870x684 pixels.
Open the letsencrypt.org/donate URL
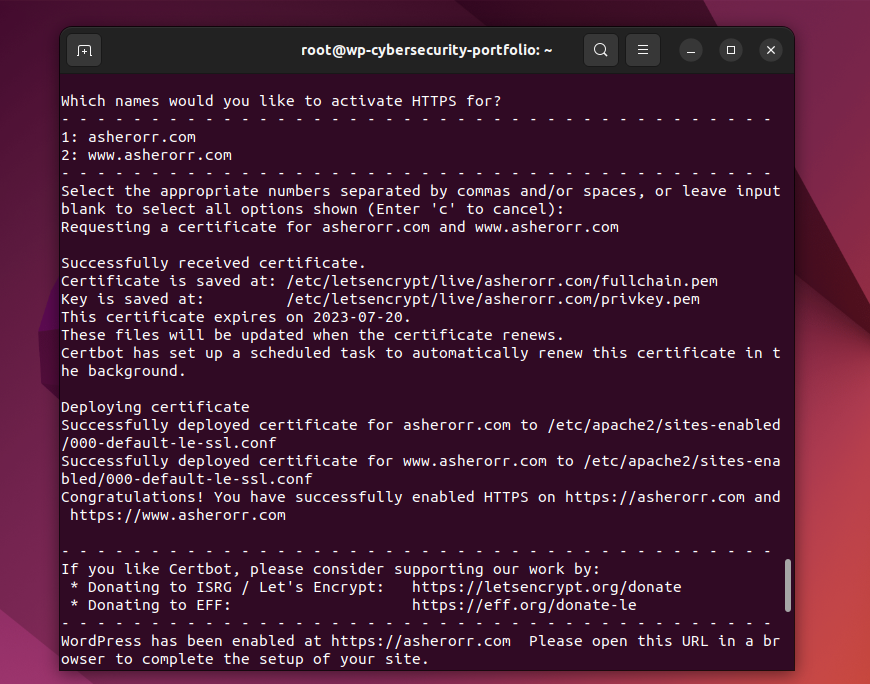click(547, 587)
